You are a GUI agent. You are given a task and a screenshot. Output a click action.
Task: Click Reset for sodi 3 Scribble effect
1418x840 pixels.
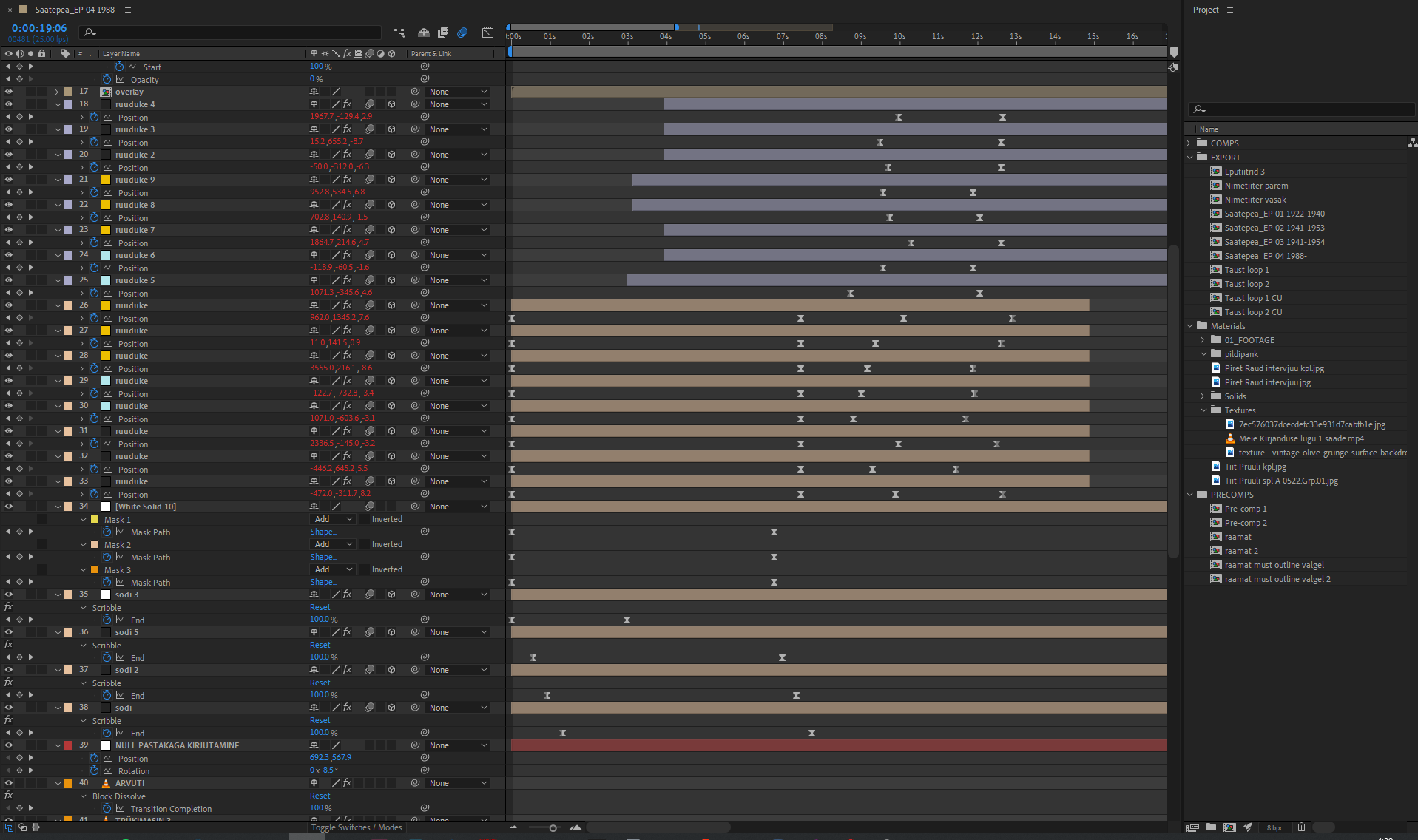320,607
